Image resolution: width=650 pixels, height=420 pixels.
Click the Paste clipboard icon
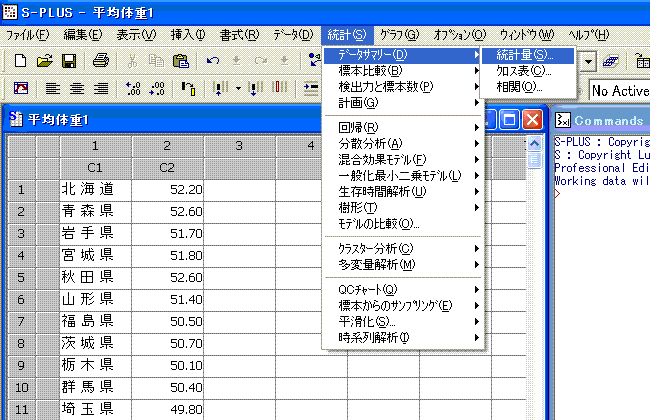[x=181, y=61]
